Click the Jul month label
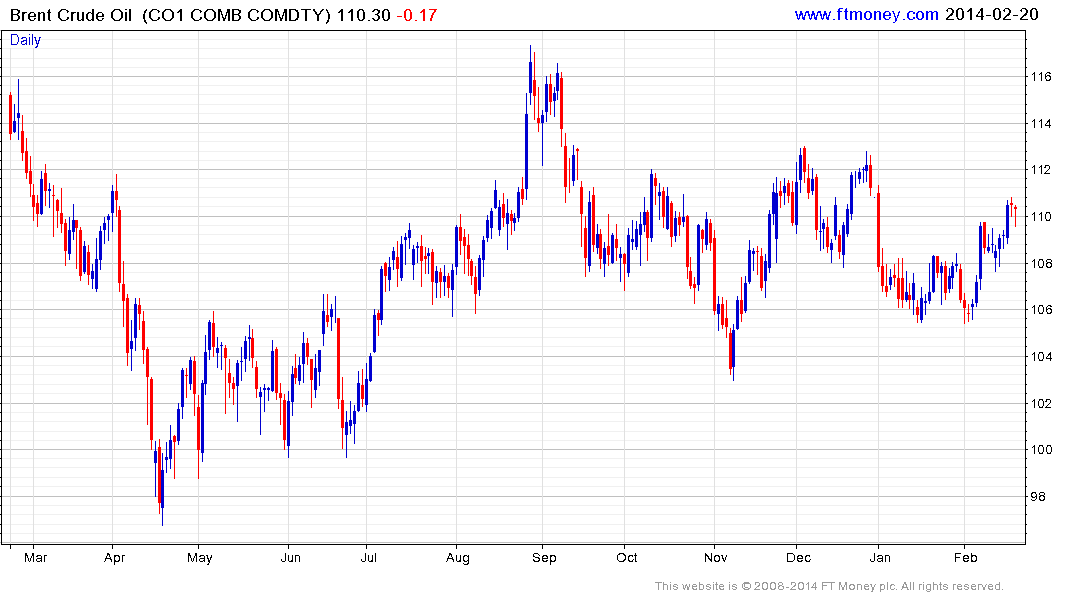The width and height of the screenshot is (1075, 600). [369, 557]
